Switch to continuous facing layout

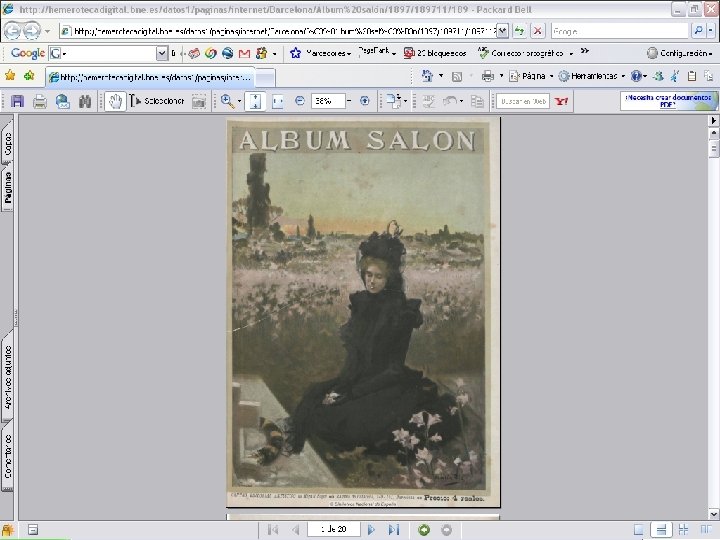pos(684,529)
